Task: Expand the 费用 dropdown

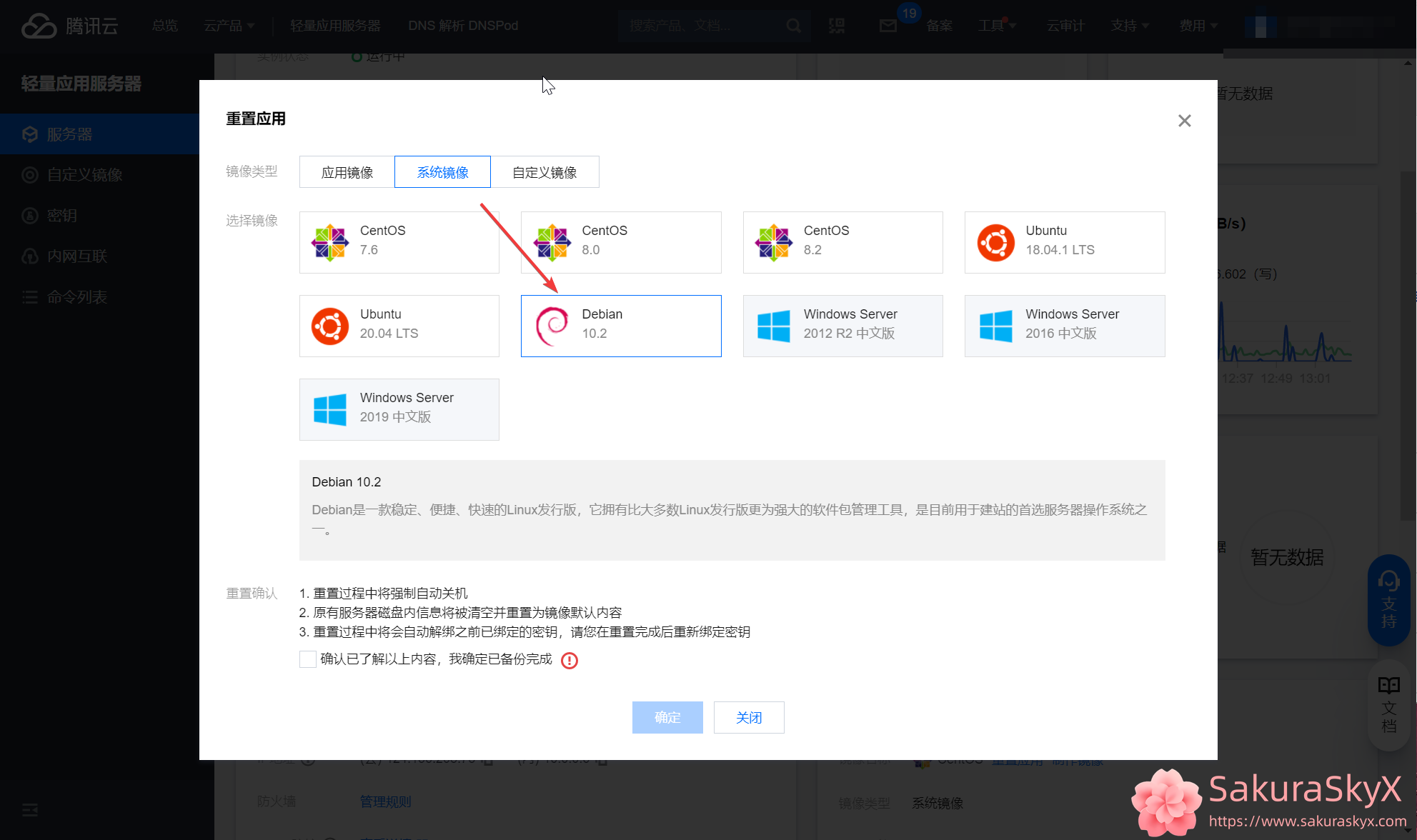Action: (x=1198, y=26)
